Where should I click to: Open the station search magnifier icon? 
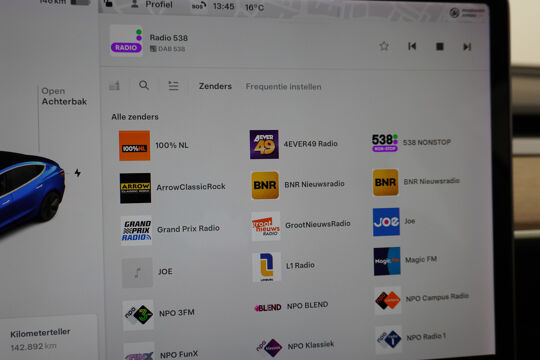[144, 85]
